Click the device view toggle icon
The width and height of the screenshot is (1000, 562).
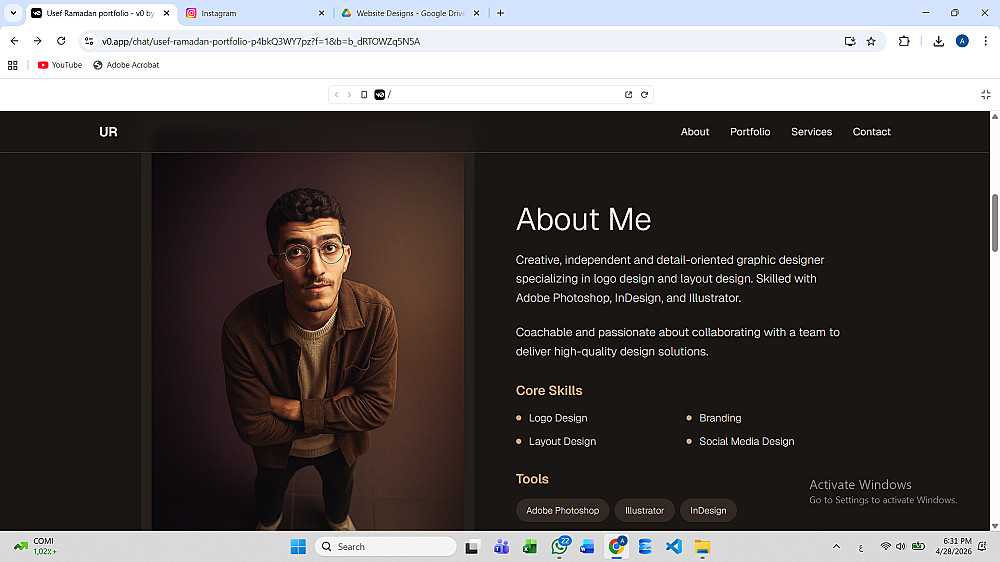point(364,94)
